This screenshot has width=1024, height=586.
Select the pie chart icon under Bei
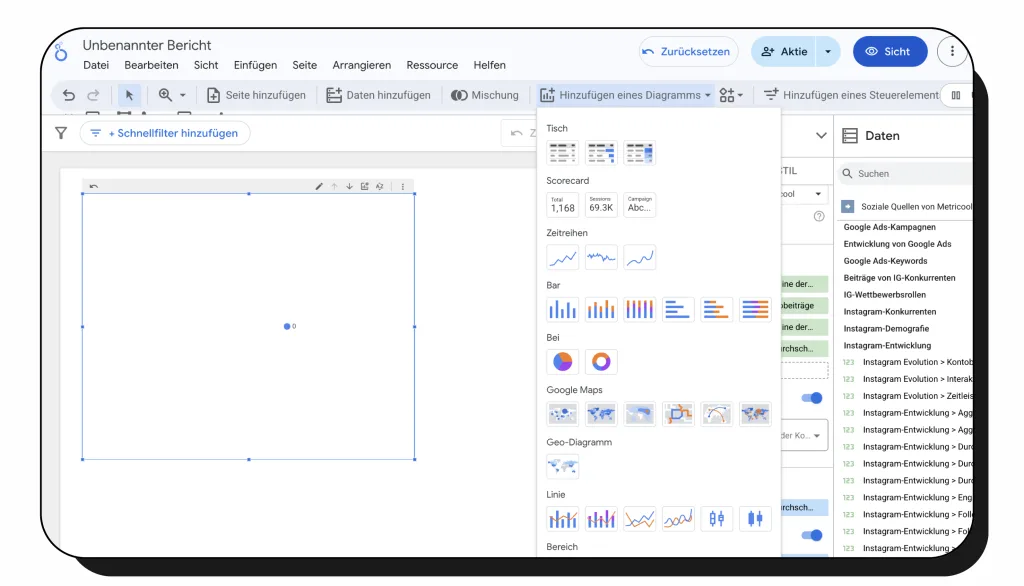(563, 361)
